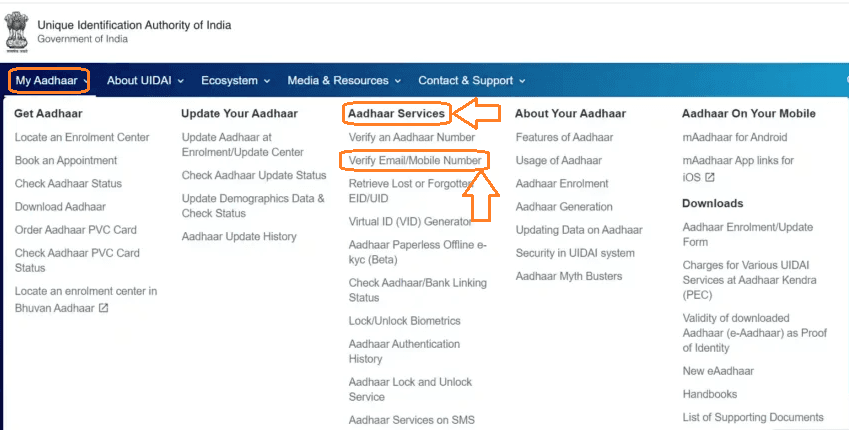Image resolution: width=849 pixels, height=430 pixels.
Task: Click the Government of India emblem logo
Action: pos(16,32)
